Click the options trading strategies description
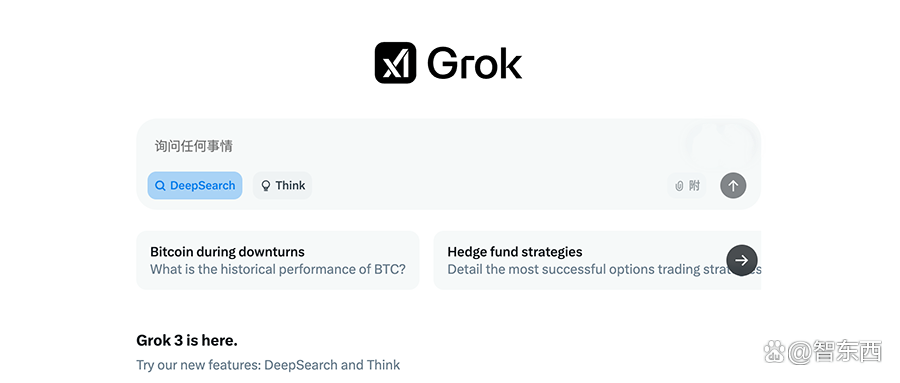 pyautogui.click(x=604, y=269)
